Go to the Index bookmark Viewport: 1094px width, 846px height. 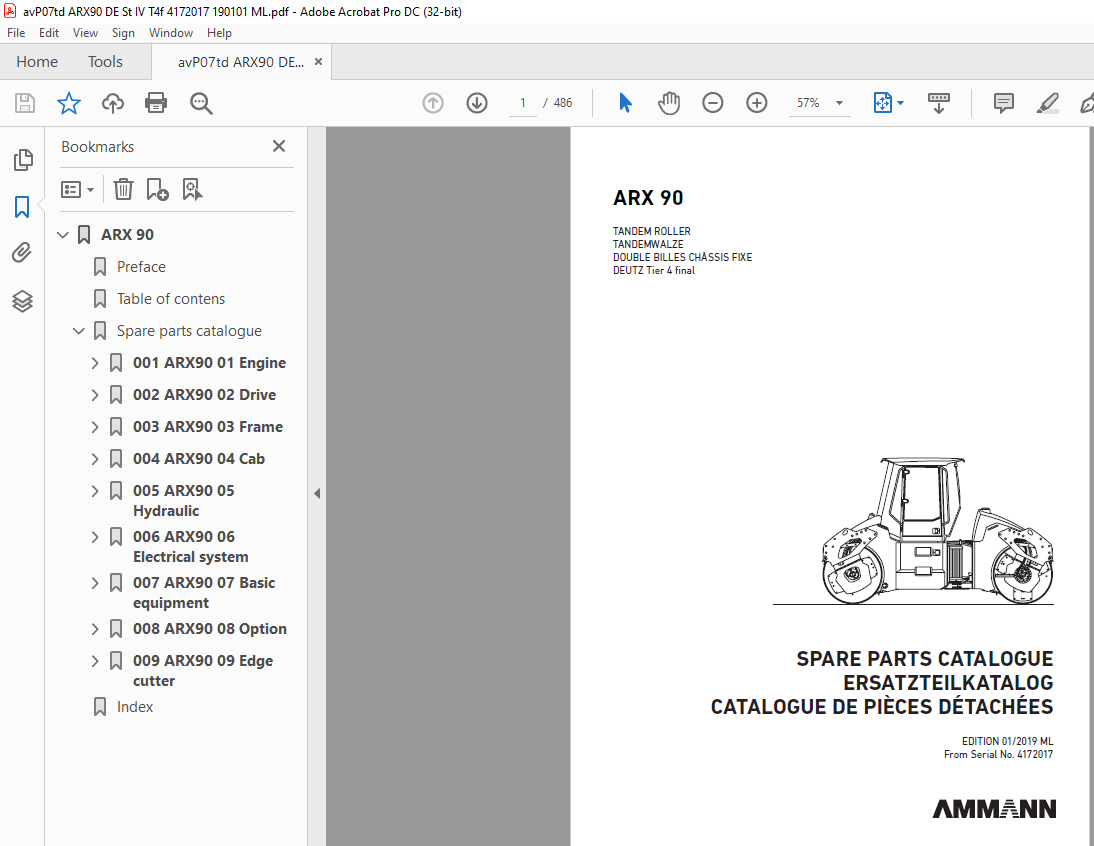tap(135, 707)
